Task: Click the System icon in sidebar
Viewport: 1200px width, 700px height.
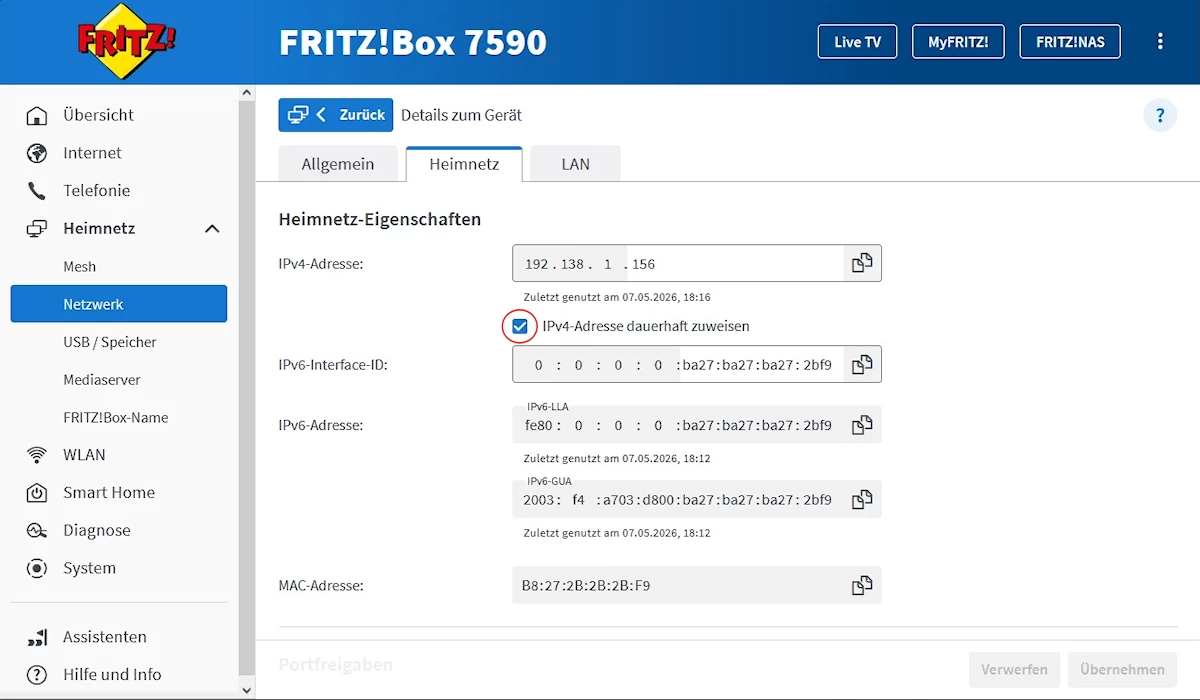Action: (x=37, y=568)
